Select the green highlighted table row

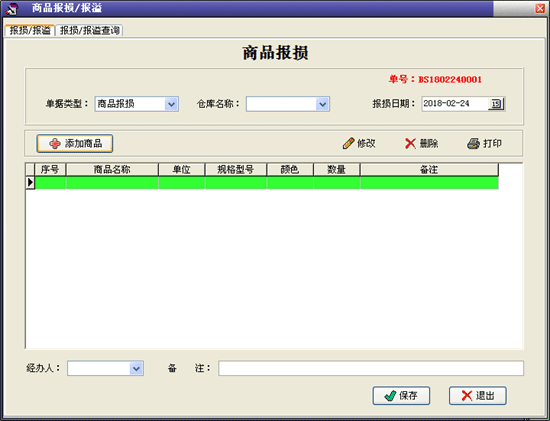(267, 183)
